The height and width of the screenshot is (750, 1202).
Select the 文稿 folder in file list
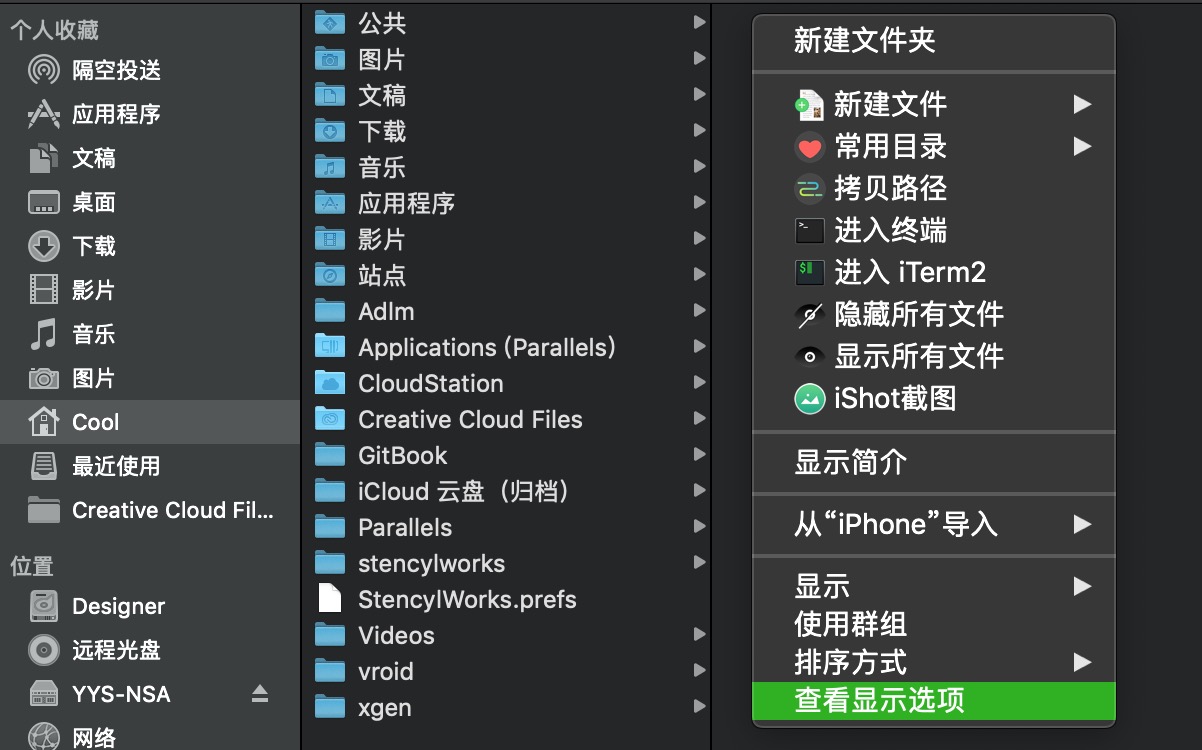(506, 95)
